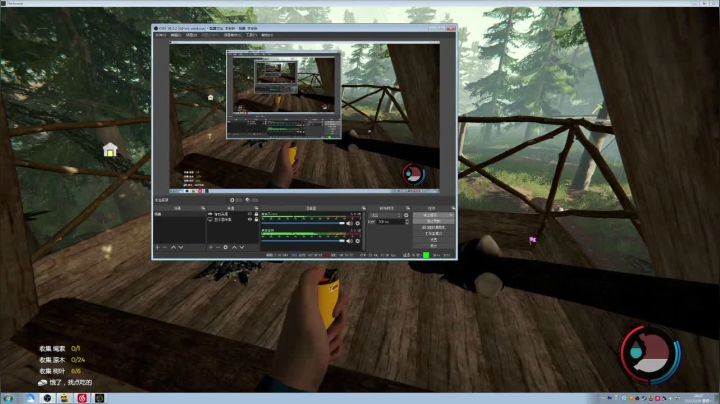Toggle Studio Mode in Controls

(433, 234)
